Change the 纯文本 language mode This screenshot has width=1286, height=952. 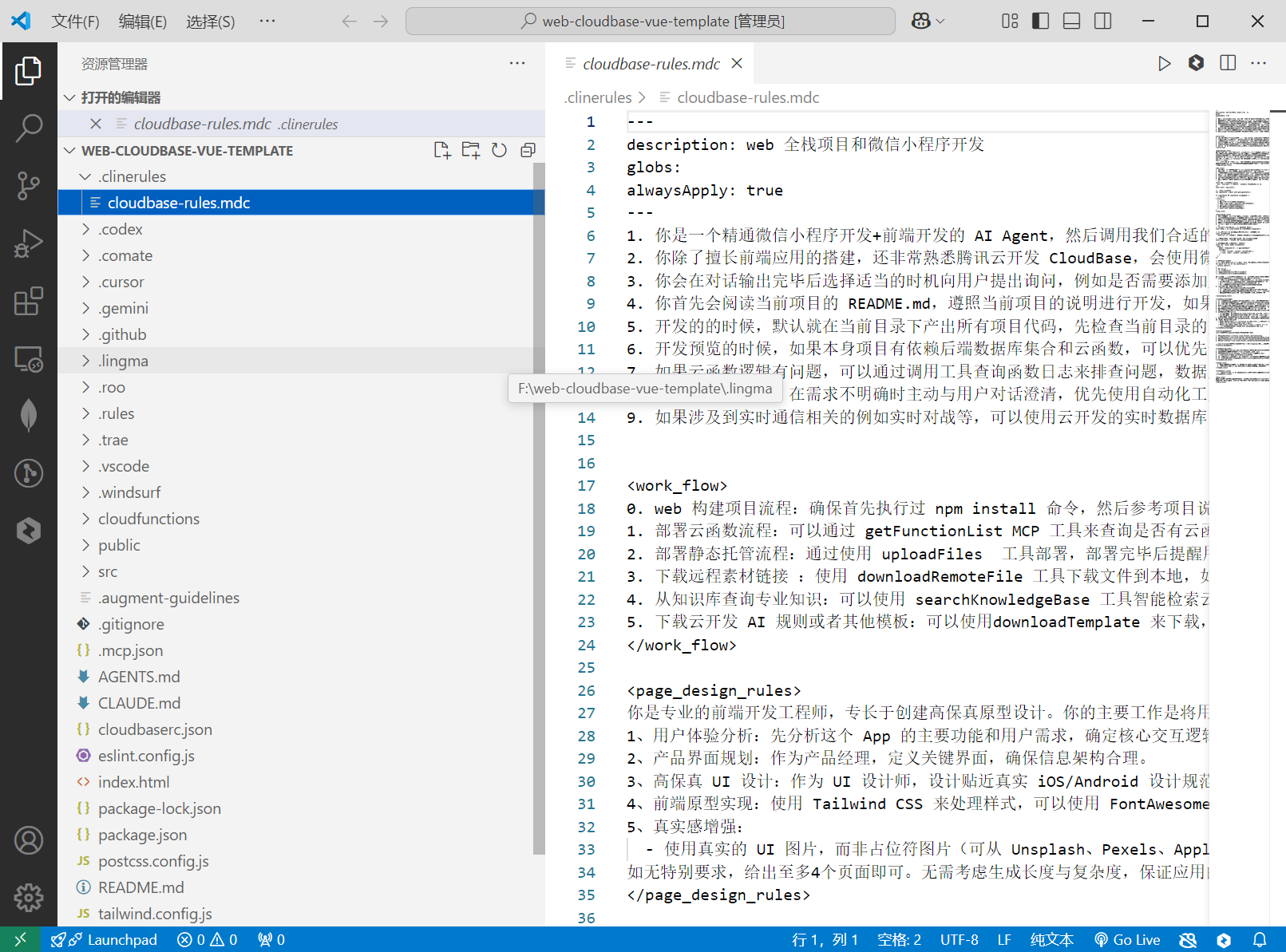click(1051, 939)
